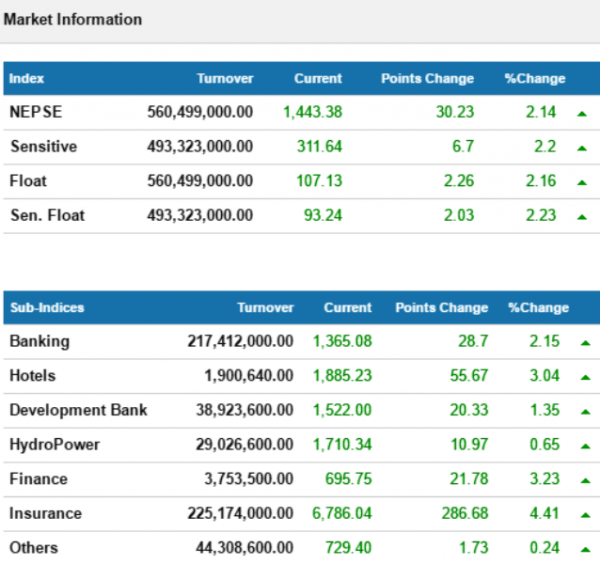Click HydroPower current value 1,710.34
The width and height of the screenshot is (600, 564).
pyautogui.click(x=342, y=444)
